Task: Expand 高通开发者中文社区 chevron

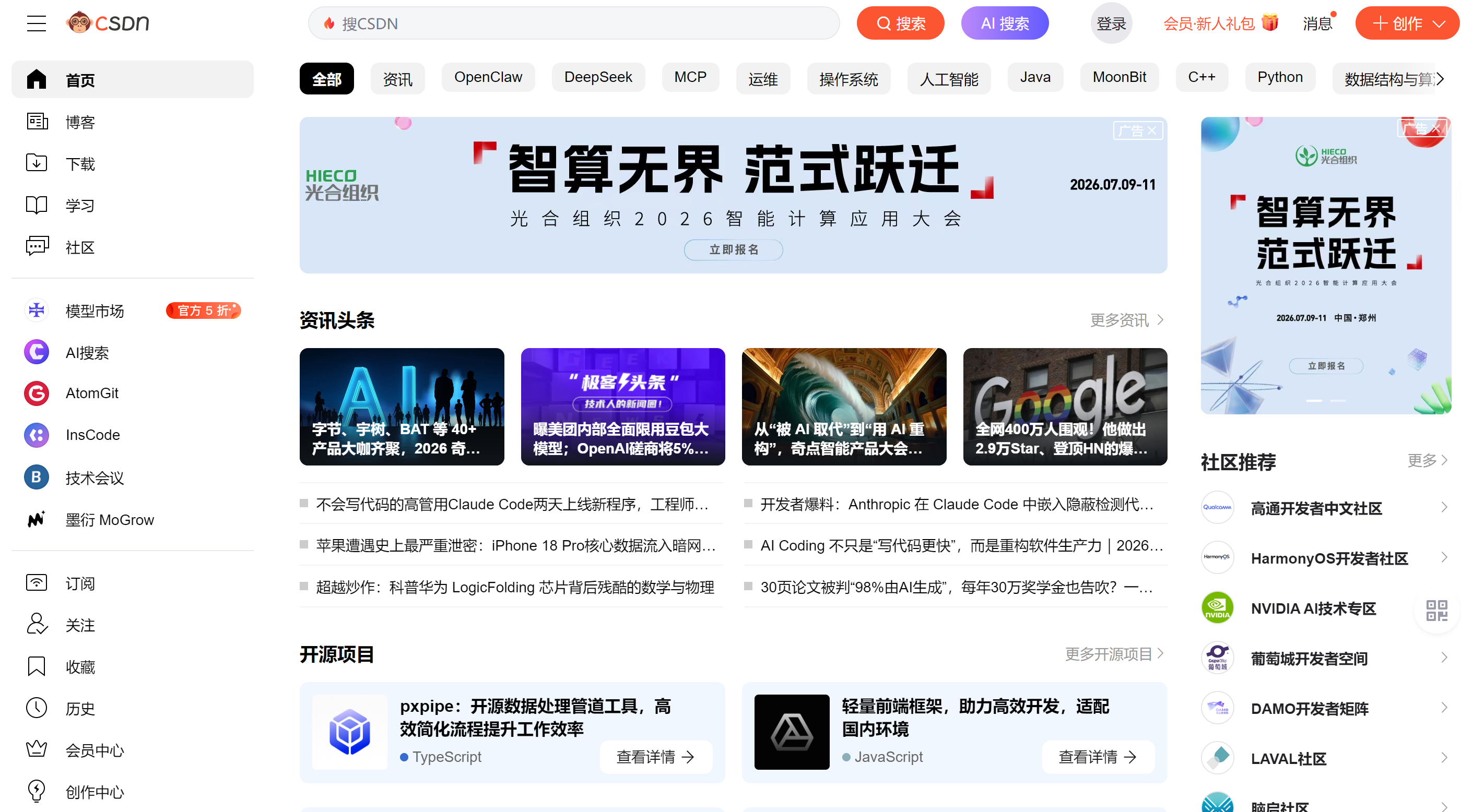Action: pyautogui.click(x=1444, y=508)
